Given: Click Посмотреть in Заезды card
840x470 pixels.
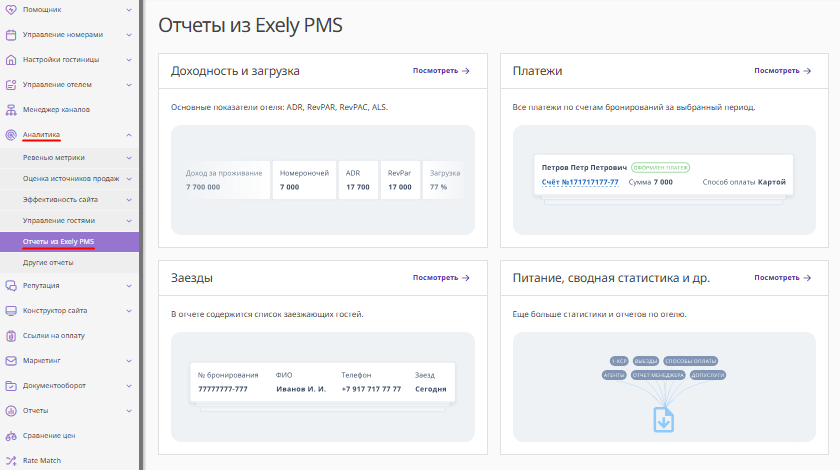Looking at the screenshot, I should 441,278.
